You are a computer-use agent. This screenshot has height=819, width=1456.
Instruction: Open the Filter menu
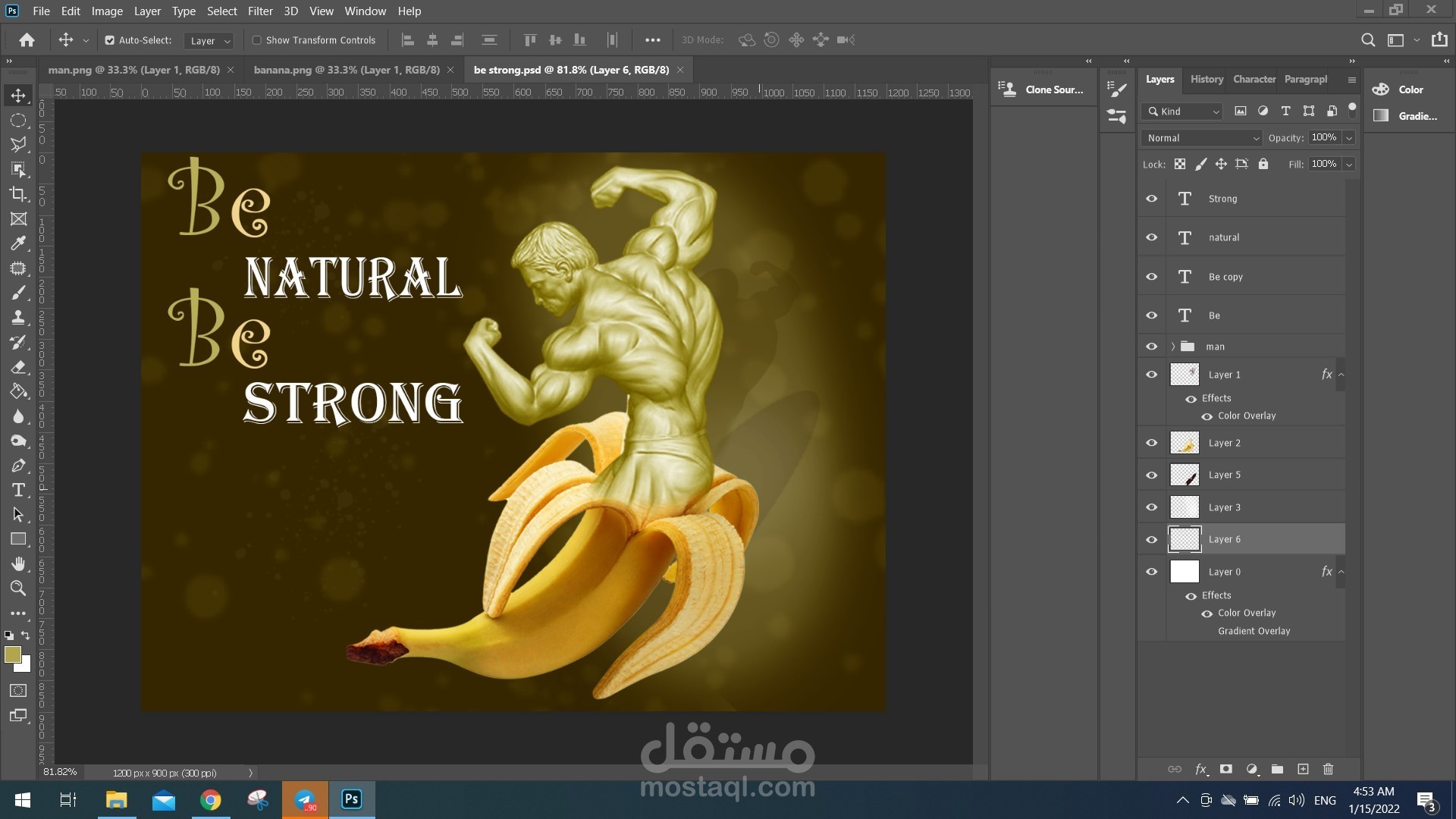[x=260, y=11]
